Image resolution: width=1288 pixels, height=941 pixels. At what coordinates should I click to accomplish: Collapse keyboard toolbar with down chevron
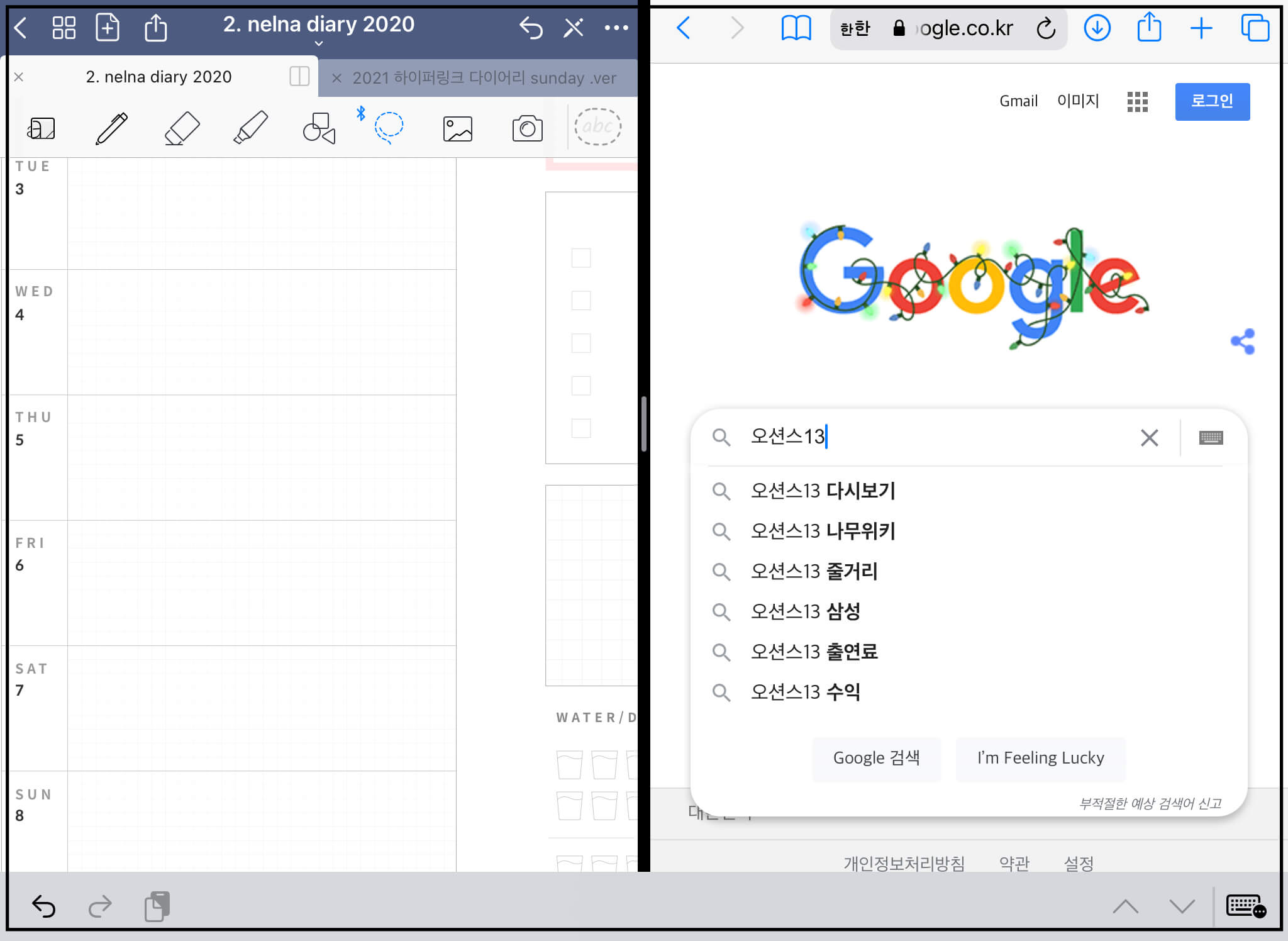pos(1182,906)
